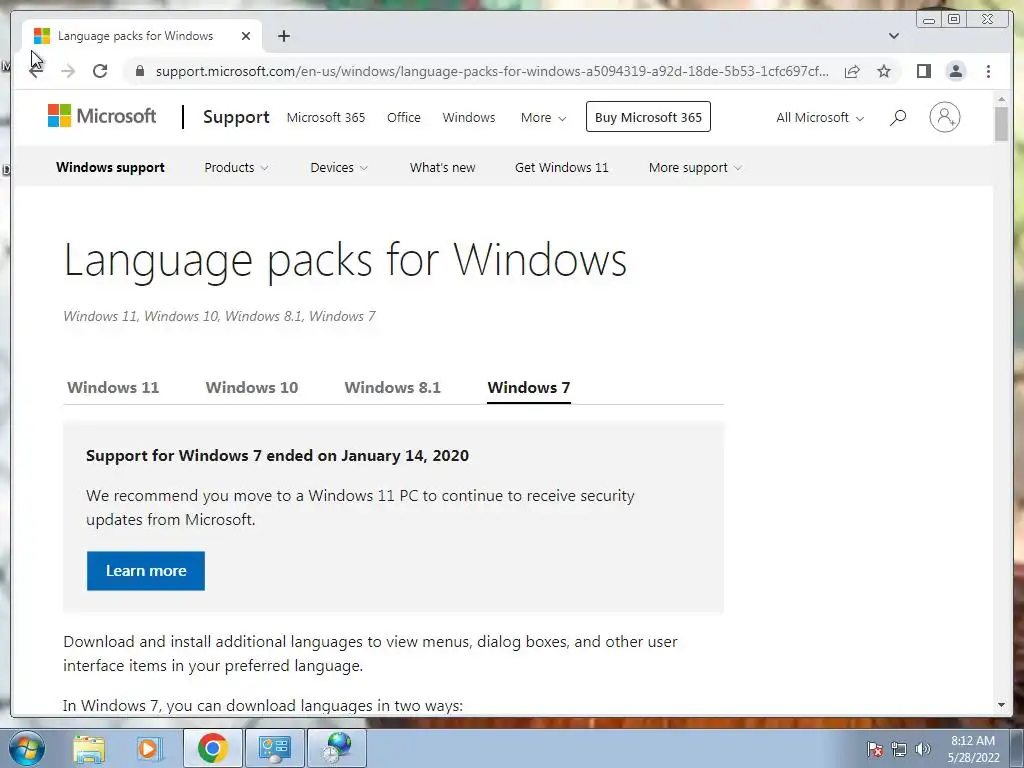Open Windows support link

click(110, 167)
